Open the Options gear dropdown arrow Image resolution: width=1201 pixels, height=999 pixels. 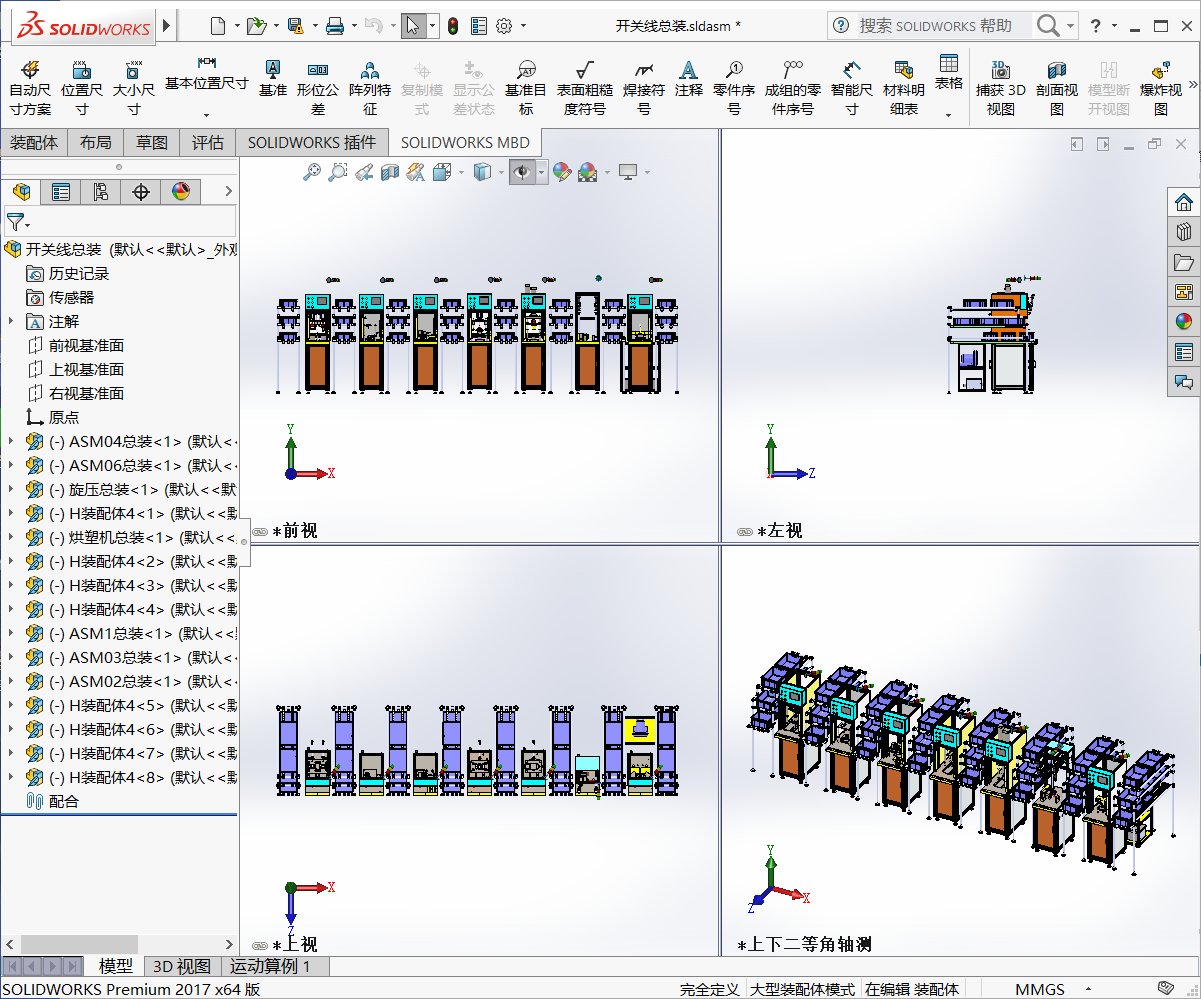point(524,26)
